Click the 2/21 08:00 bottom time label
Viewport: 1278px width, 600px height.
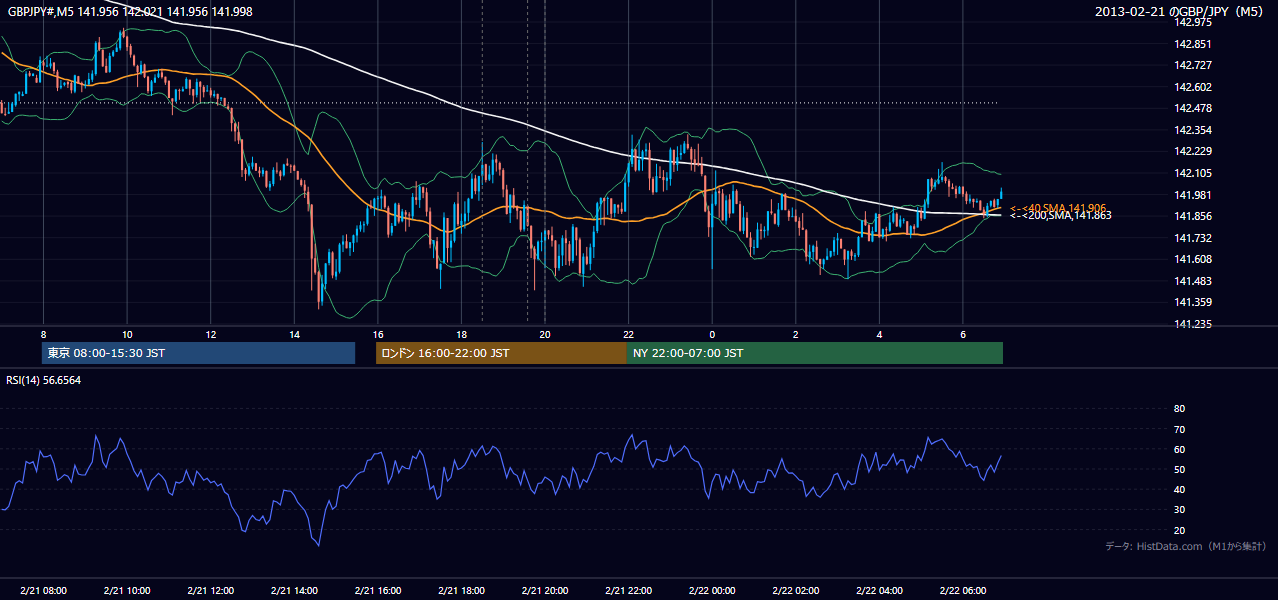(43, 591)
